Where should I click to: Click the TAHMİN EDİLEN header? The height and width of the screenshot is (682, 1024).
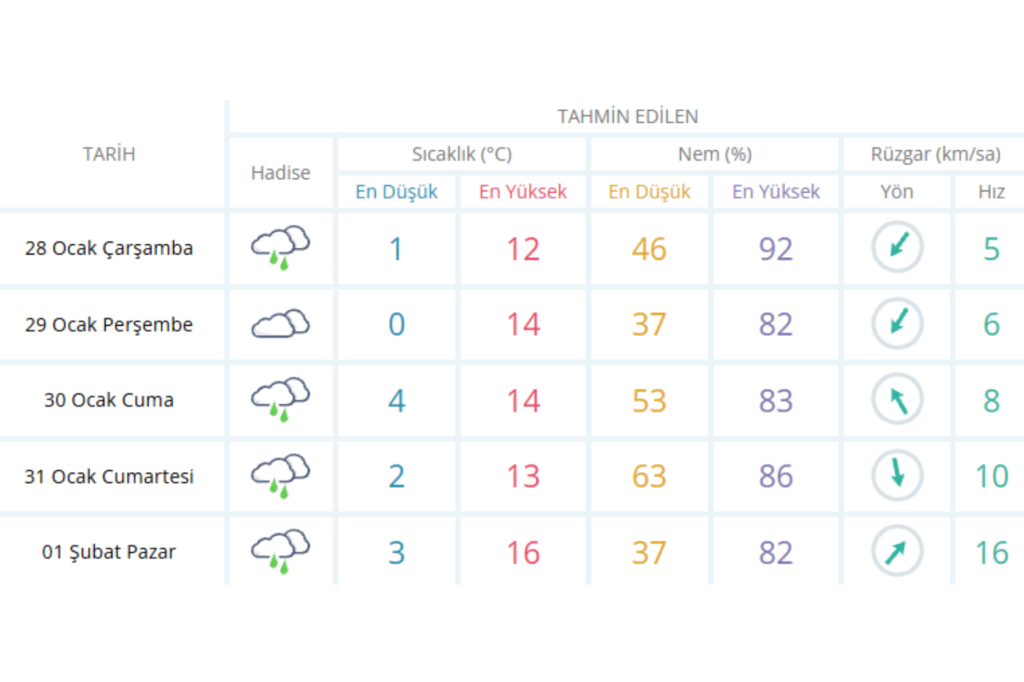click(627, 116)
